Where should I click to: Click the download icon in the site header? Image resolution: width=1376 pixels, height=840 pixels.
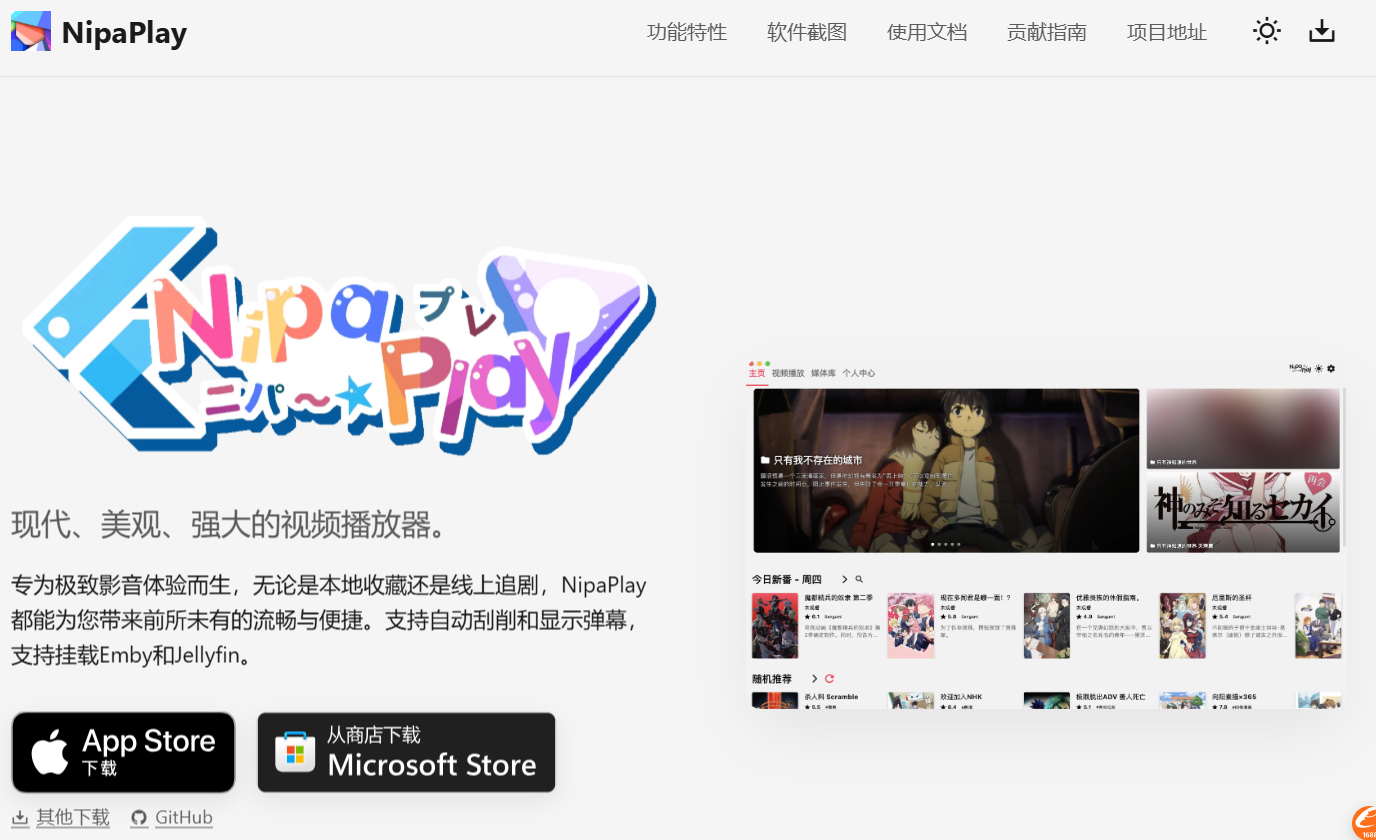(x=1322, y=31)
